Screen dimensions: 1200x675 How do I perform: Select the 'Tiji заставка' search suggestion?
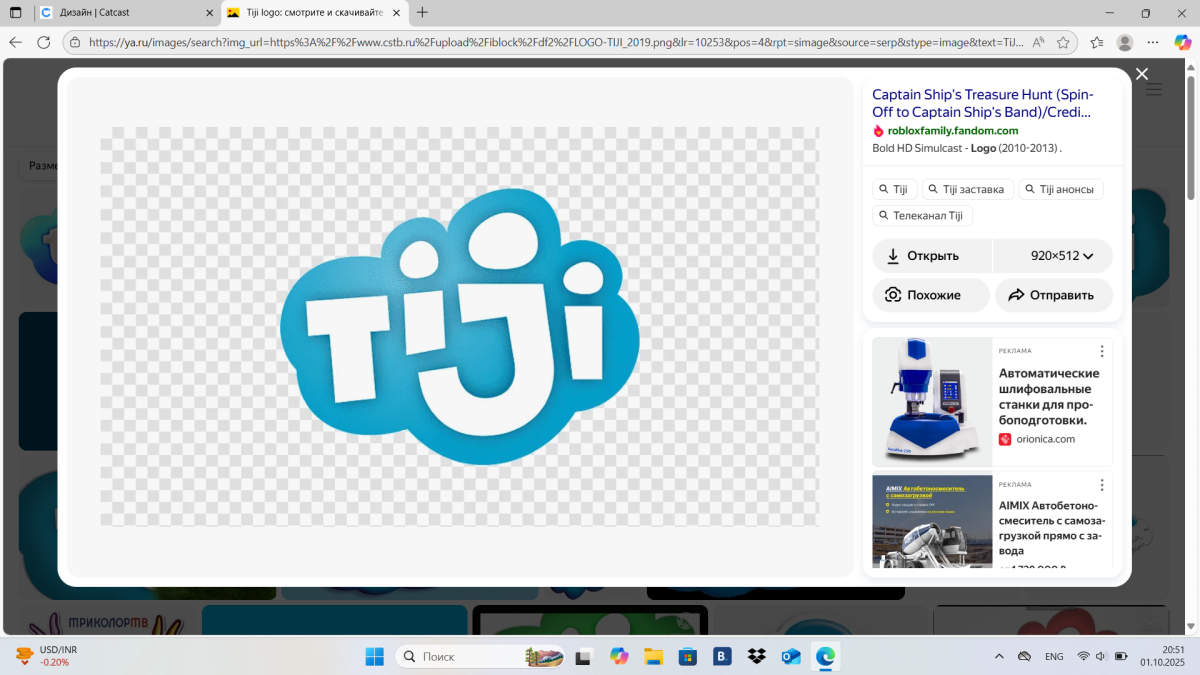pyautogui.click(x=968, y=189)
